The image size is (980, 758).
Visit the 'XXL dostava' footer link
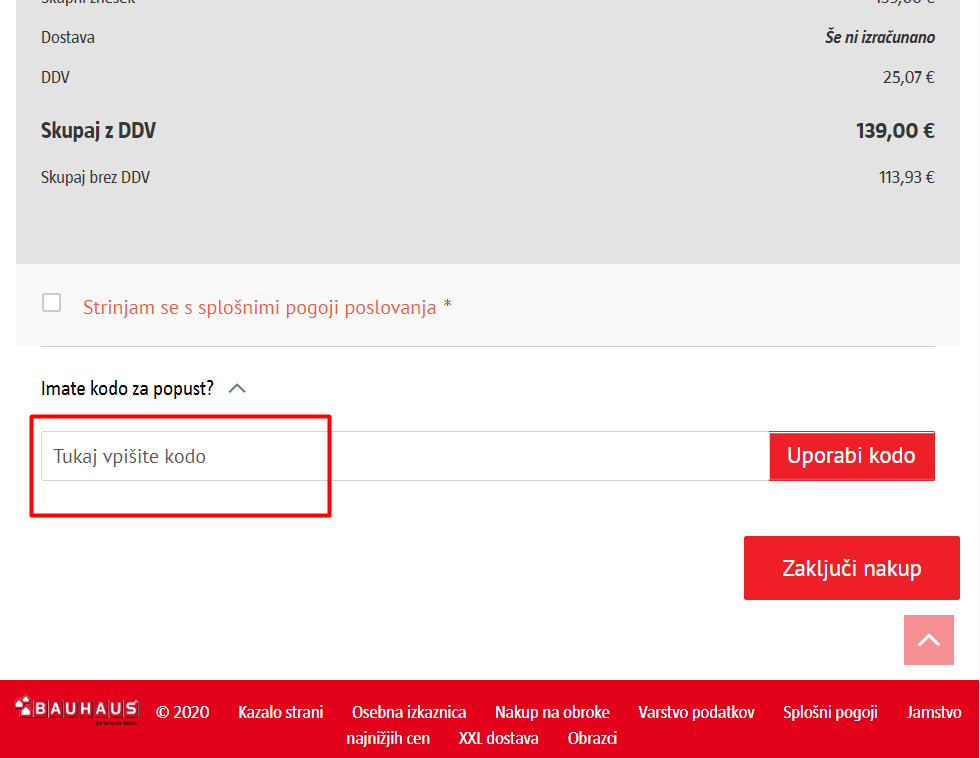pyautogui.click(x=498, y=739)
